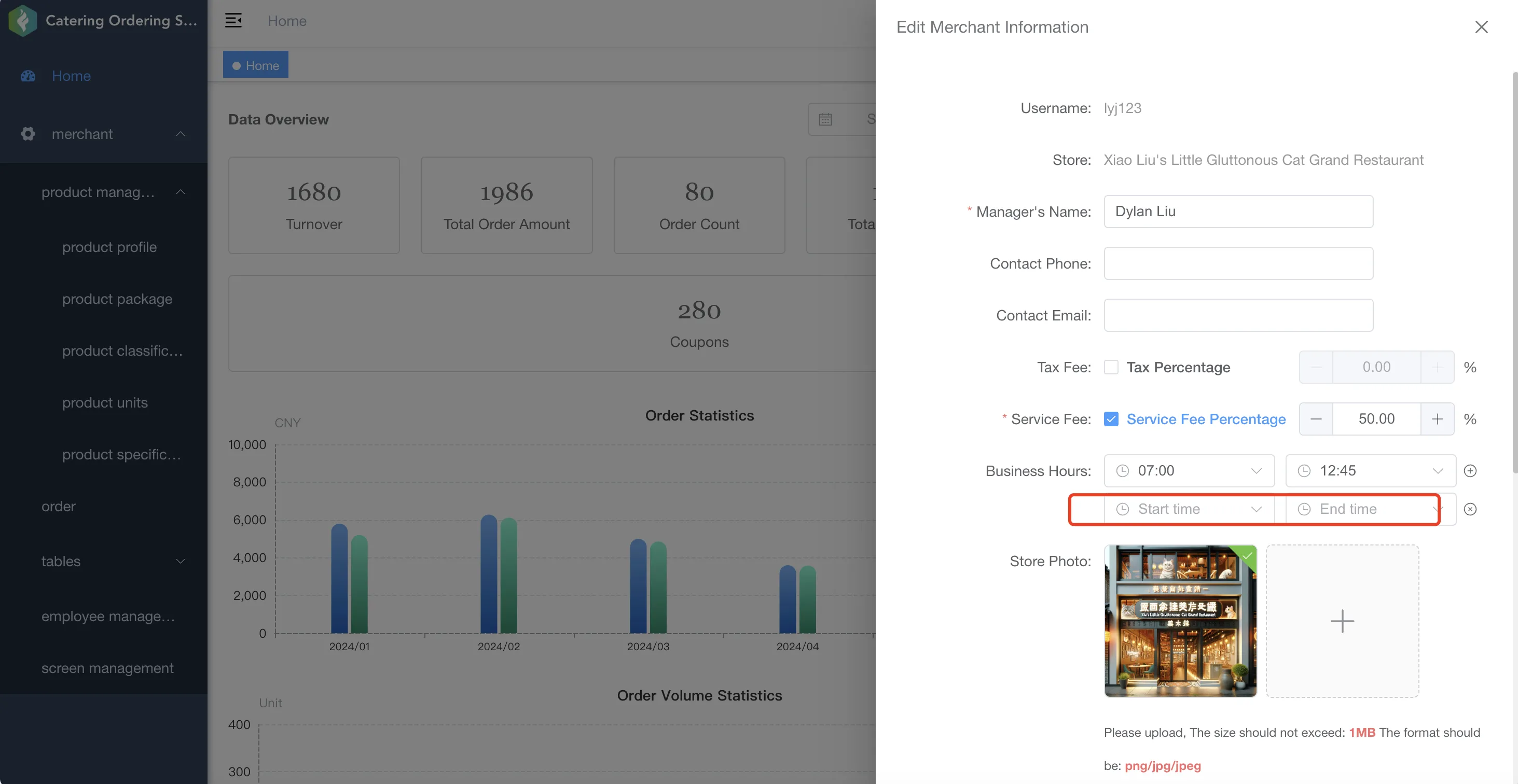Open product package page

[117, 299]
